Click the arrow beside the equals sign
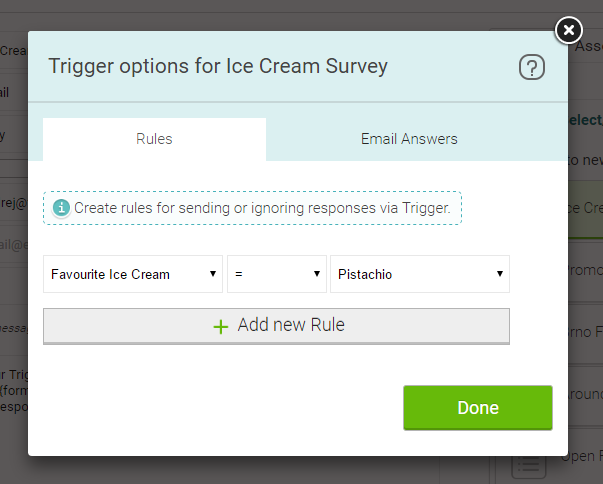Screen dimensions: 603x484 tap(317, 274)
